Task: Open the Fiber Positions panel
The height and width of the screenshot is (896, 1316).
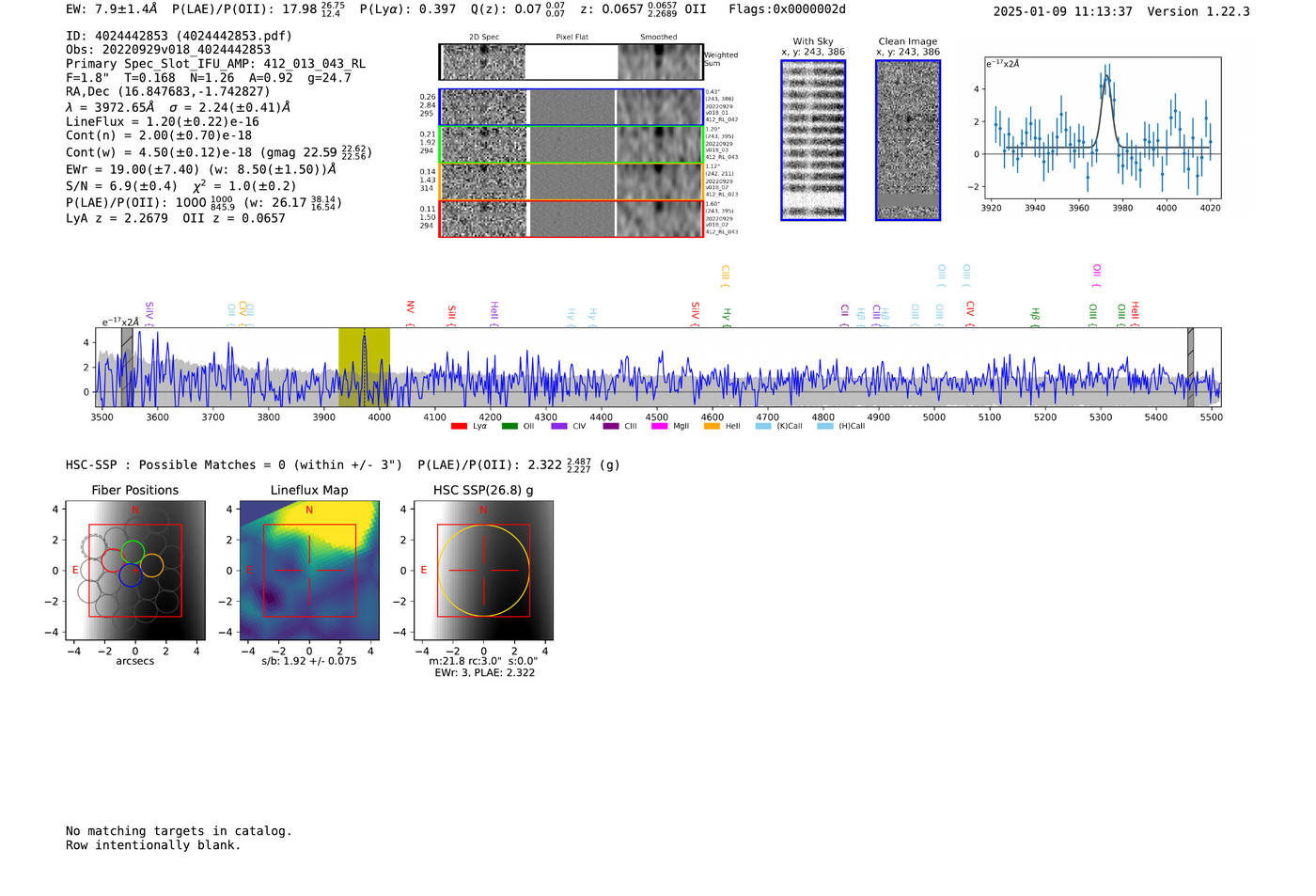Action: [x=135, y=571]
